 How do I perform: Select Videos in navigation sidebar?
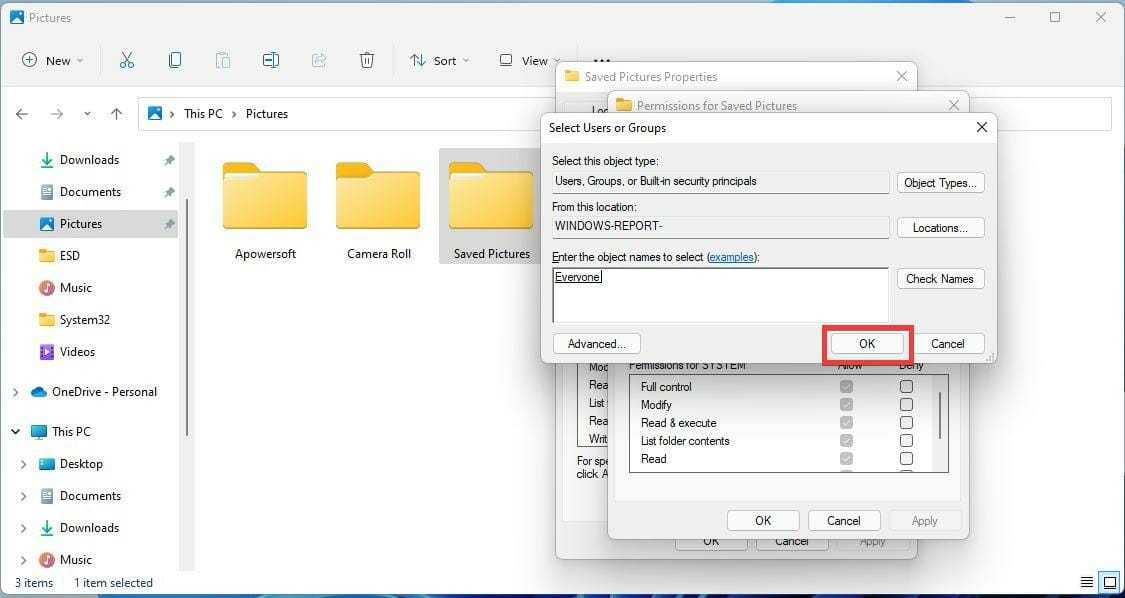(x=77, y=352)
